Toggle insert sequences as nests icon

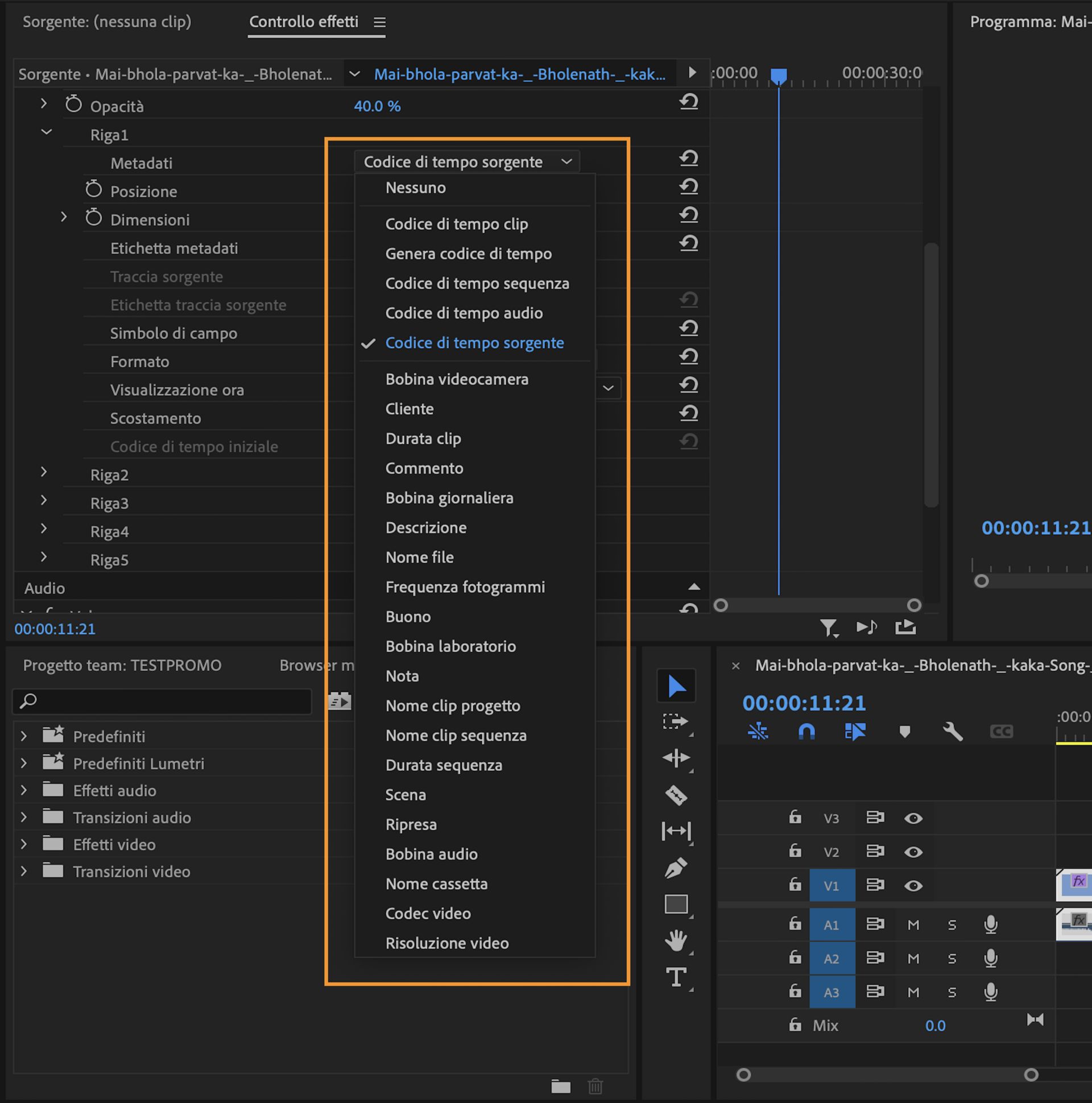click(758, 732)
